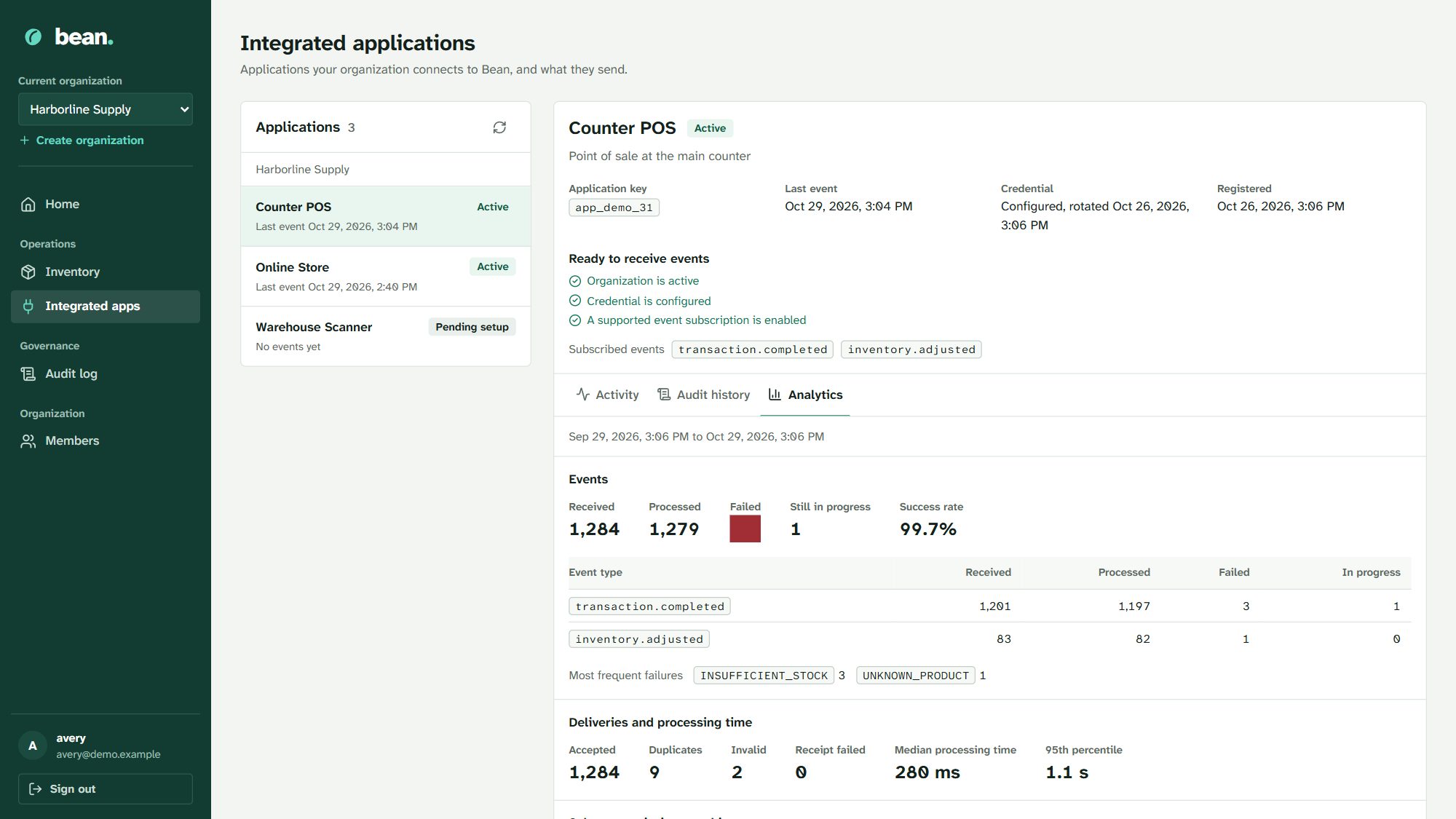The image size is (1456, 819).
Task: Click the subscribed inventory.adjusted event tag
Action: pyautogui.click(x=911, y=349)
